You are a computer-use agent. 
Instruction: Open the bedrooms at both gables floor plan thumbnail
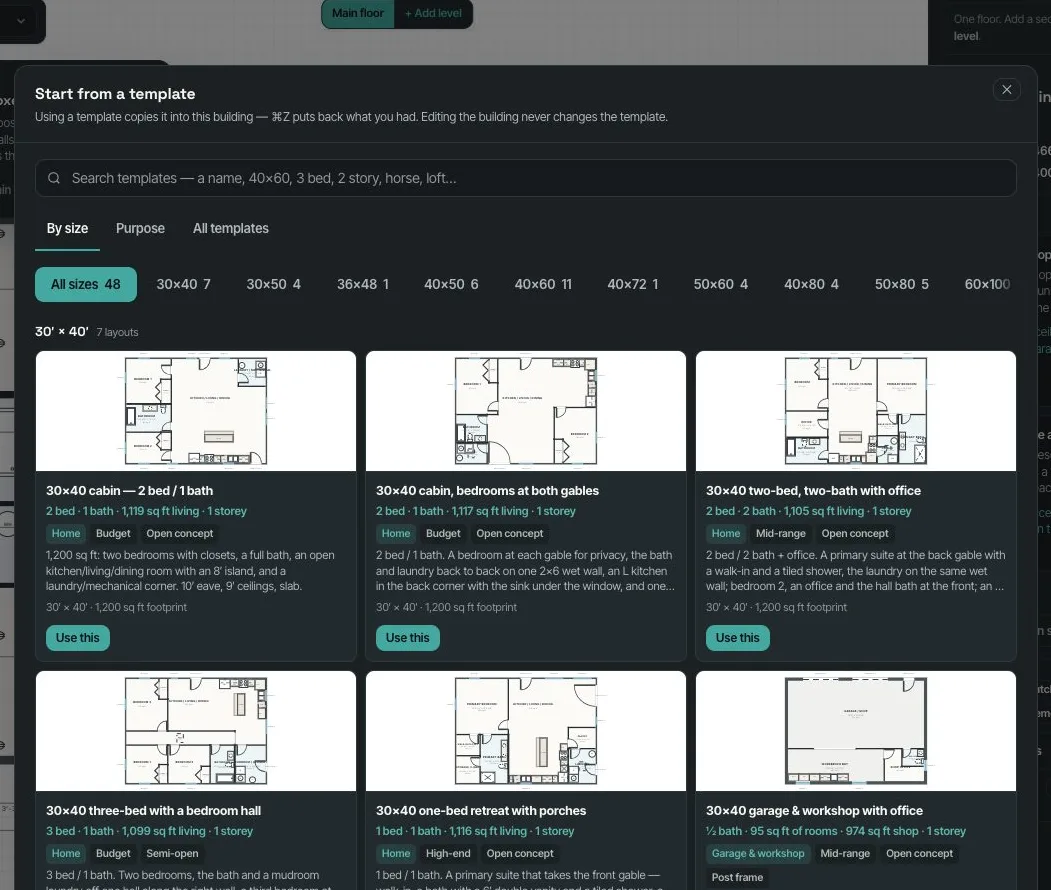(x=526, y=411)
